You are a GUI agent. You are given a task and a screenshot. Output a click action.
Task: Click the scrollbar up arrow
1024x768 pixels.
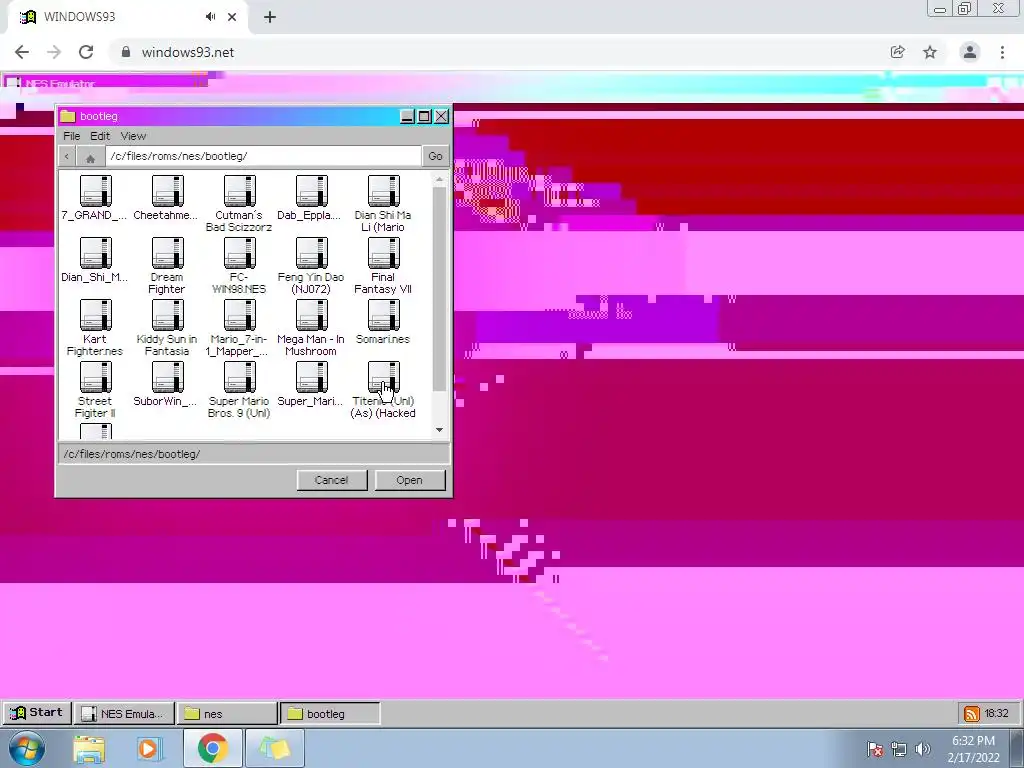coord(440,179)
